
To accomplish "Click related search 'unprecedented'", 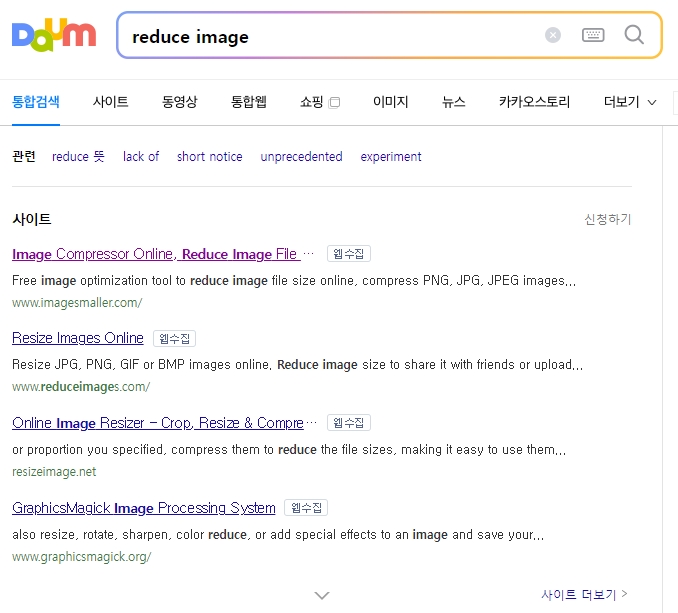I will click(x=301, y=156).
